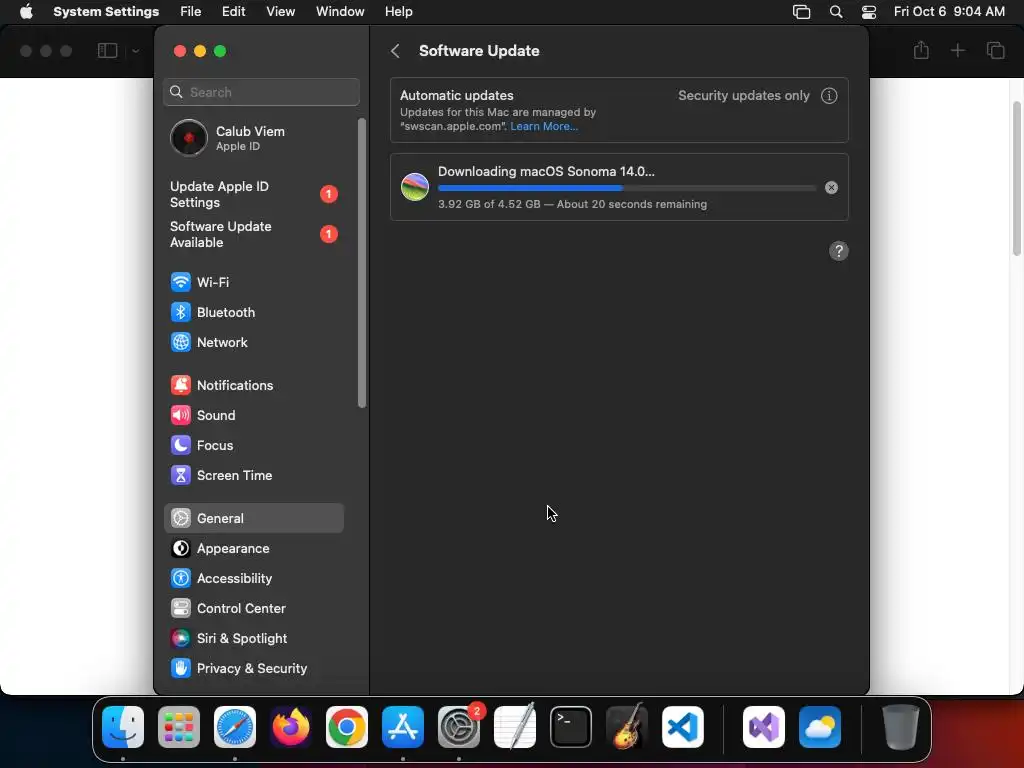Launch Firefox from the Dock
Screen dimensions: 1024x768
pos(291,727)
